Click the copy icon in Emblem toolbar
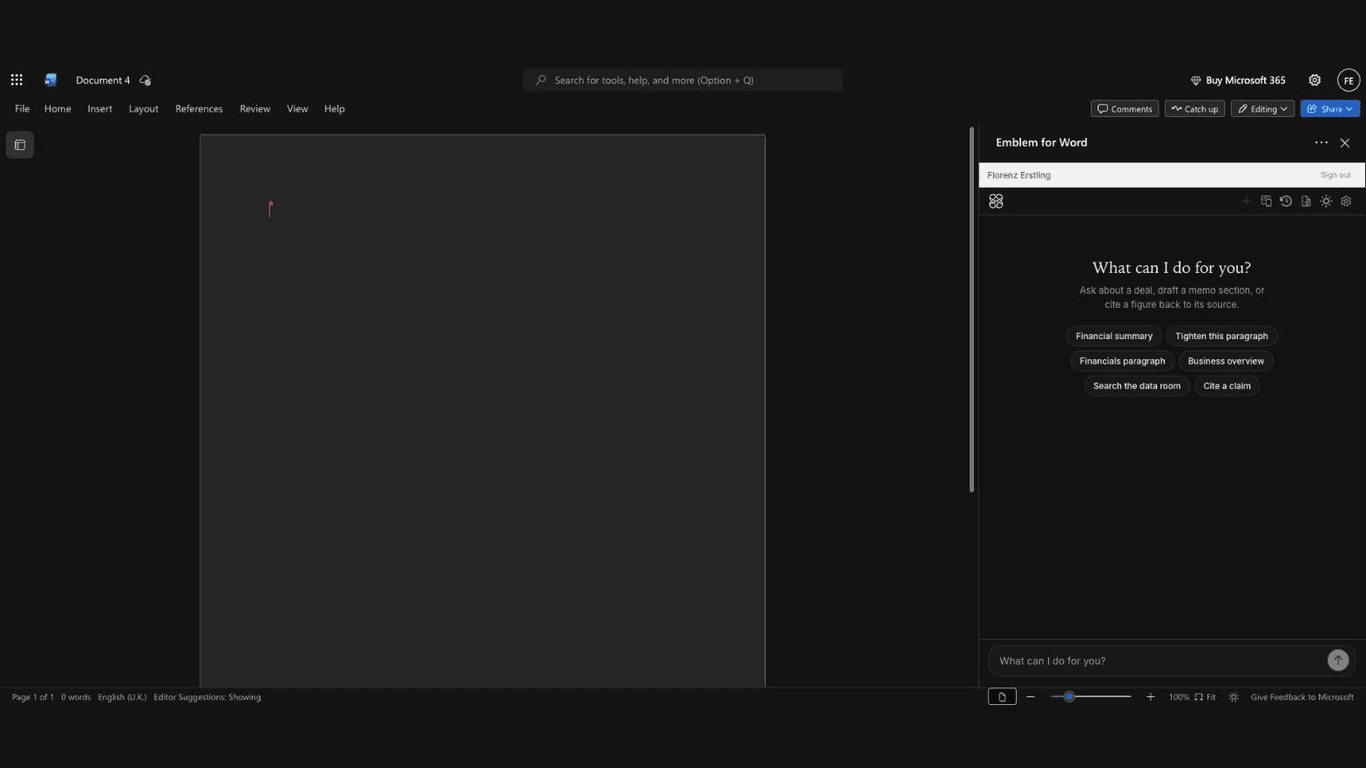This screenshot has width=1366, height=768. [x=1266, y=201]
